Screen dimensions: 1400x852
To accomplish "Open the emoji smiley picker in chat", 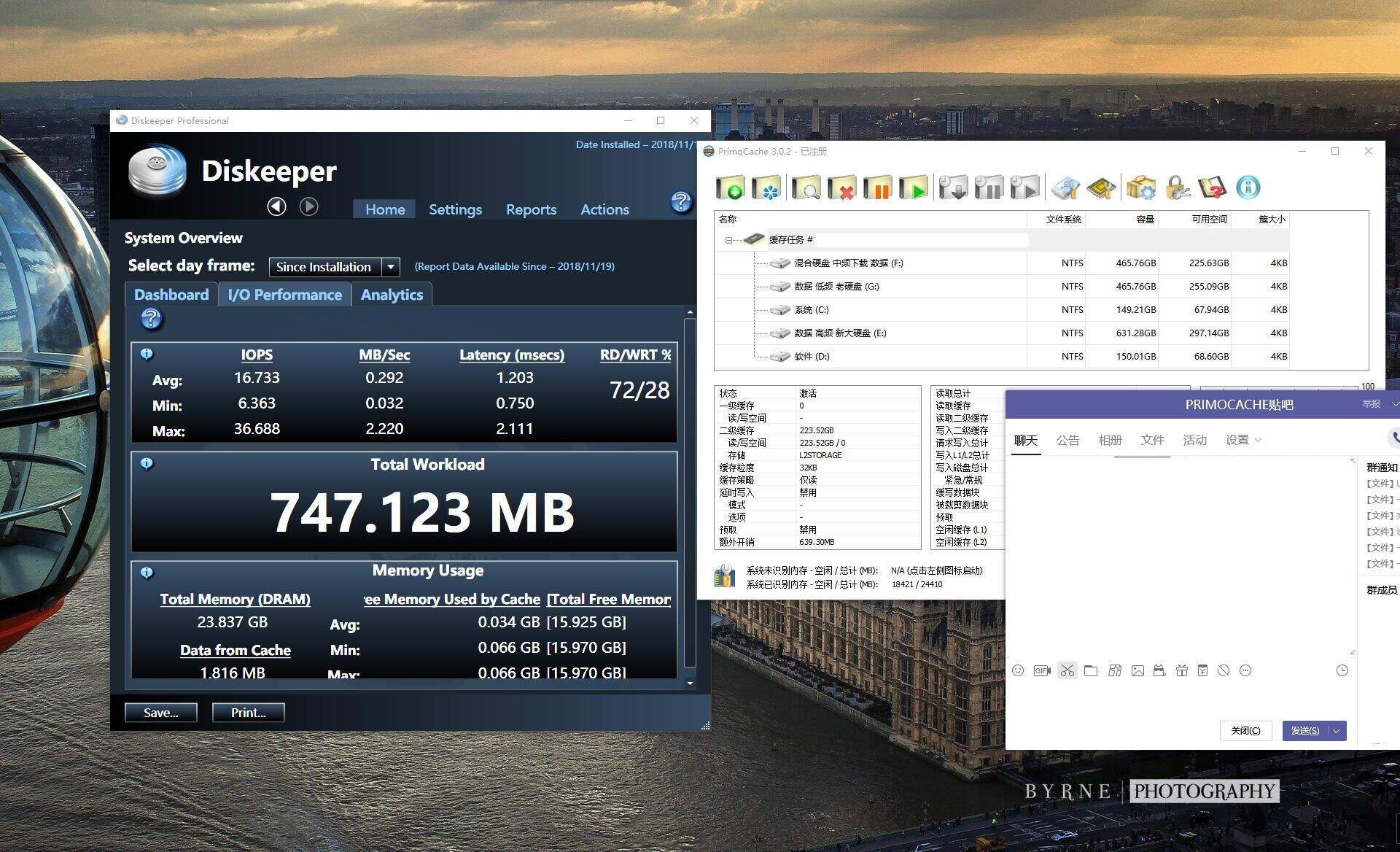I will pyautogui.click(x=1018, y=670).
